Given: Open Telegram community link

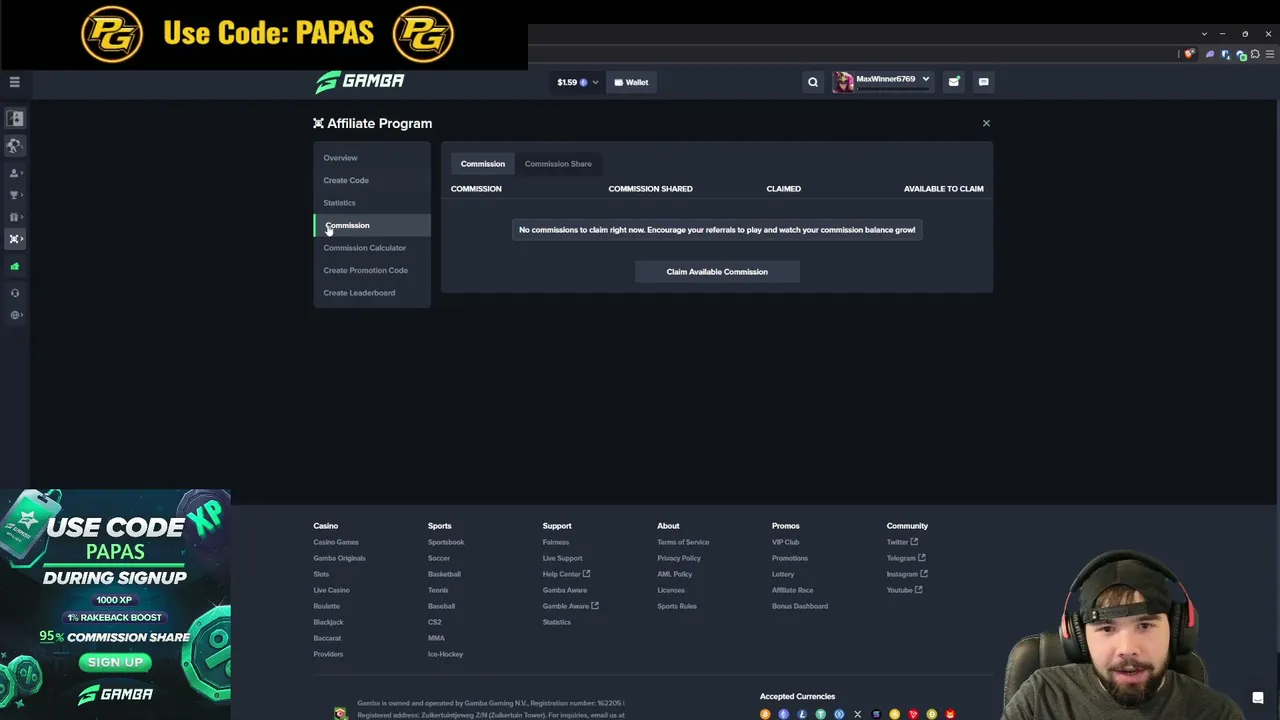Looking at the screenshot, I should tap(906, 558).
